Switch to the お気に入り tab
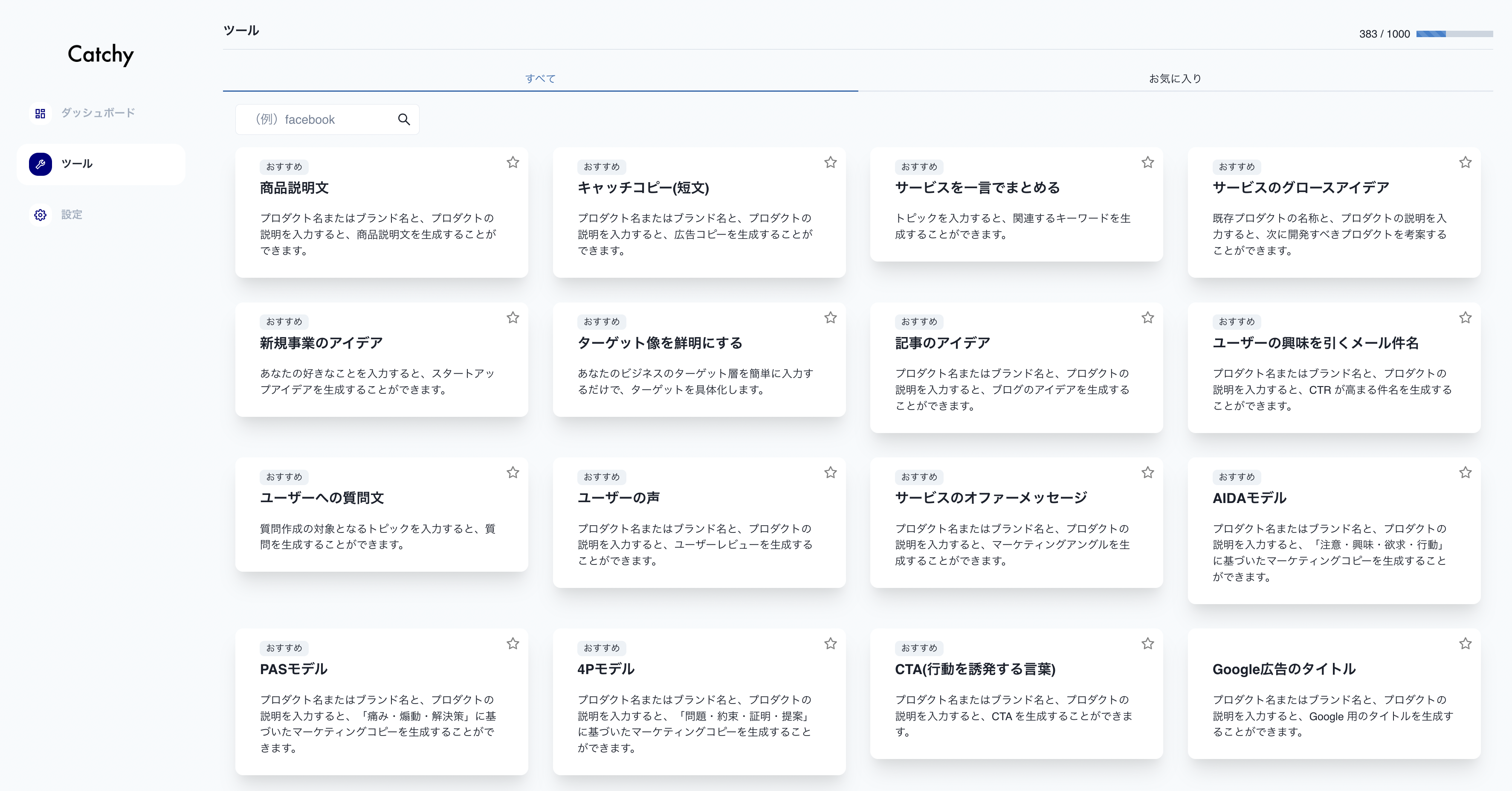This screenshot has height=791, width=1512. [1174, 79]
